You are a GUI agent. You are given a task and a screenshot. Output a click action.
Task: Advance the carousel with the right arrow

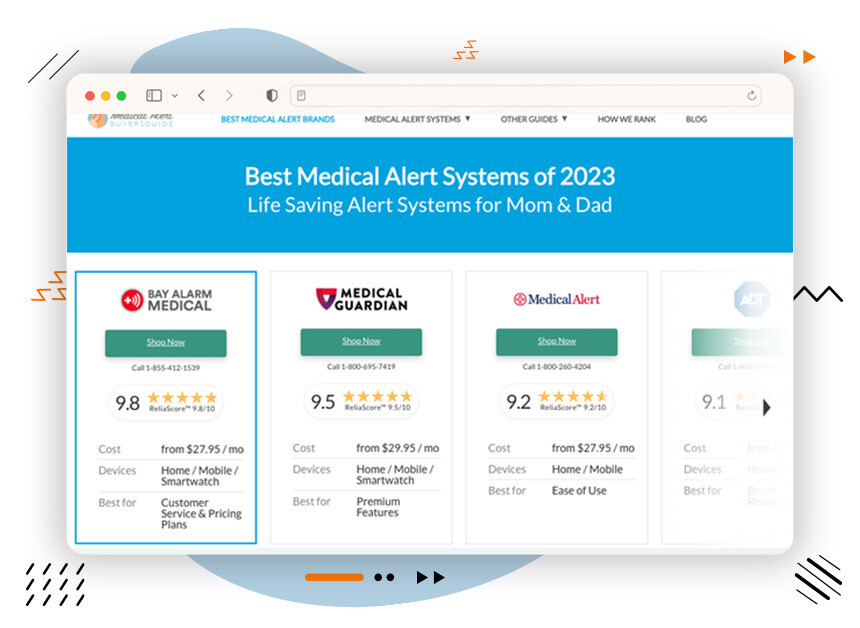[x=767, y=408]
